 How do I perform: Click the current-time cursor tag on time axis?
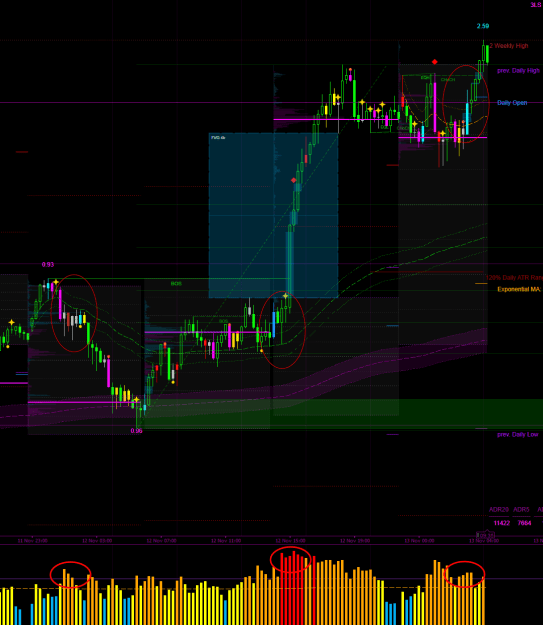click(486, 535)
